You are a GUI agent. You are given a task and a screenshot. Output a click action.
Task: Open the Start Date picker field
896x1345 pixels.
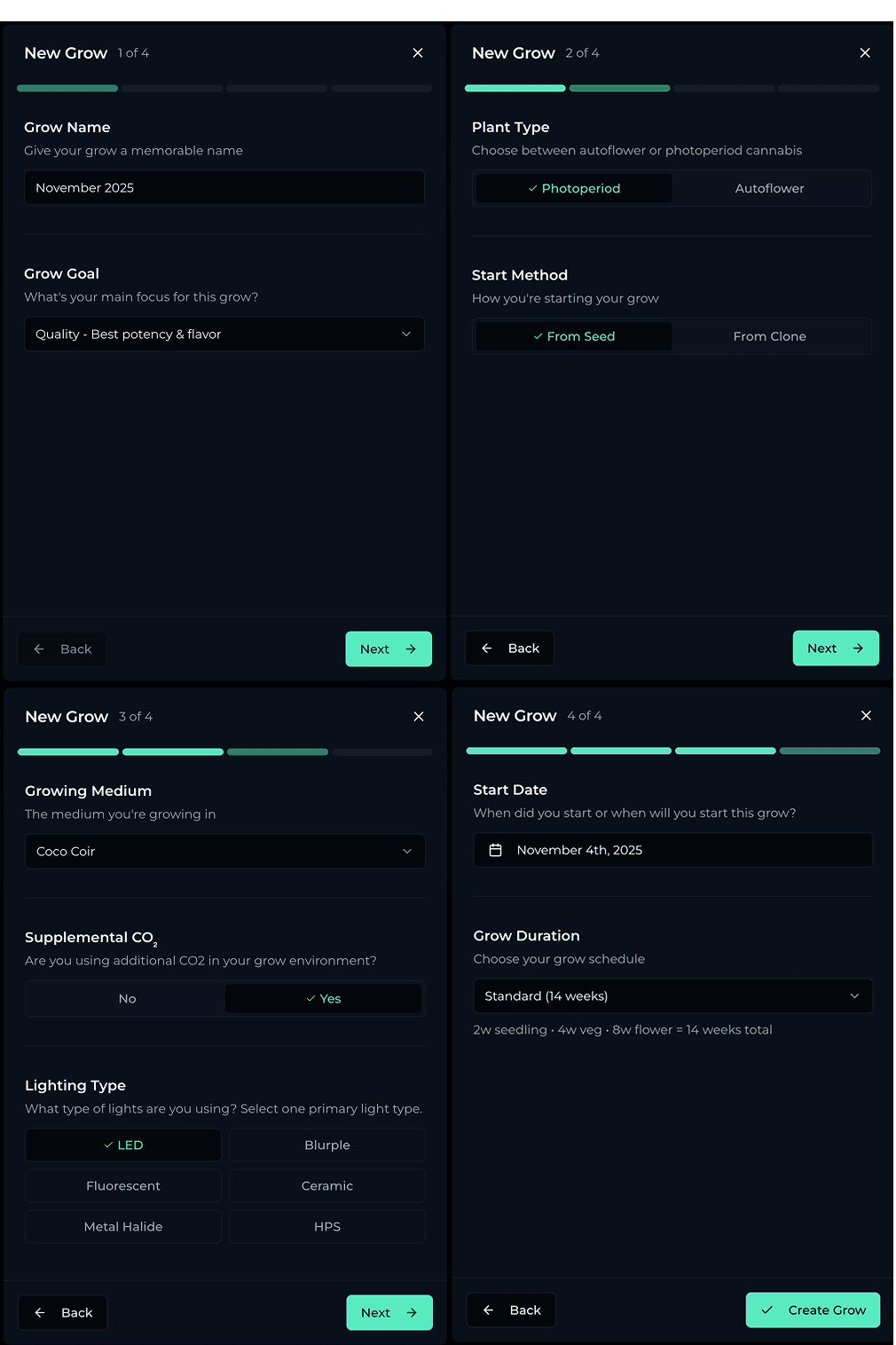673,850
